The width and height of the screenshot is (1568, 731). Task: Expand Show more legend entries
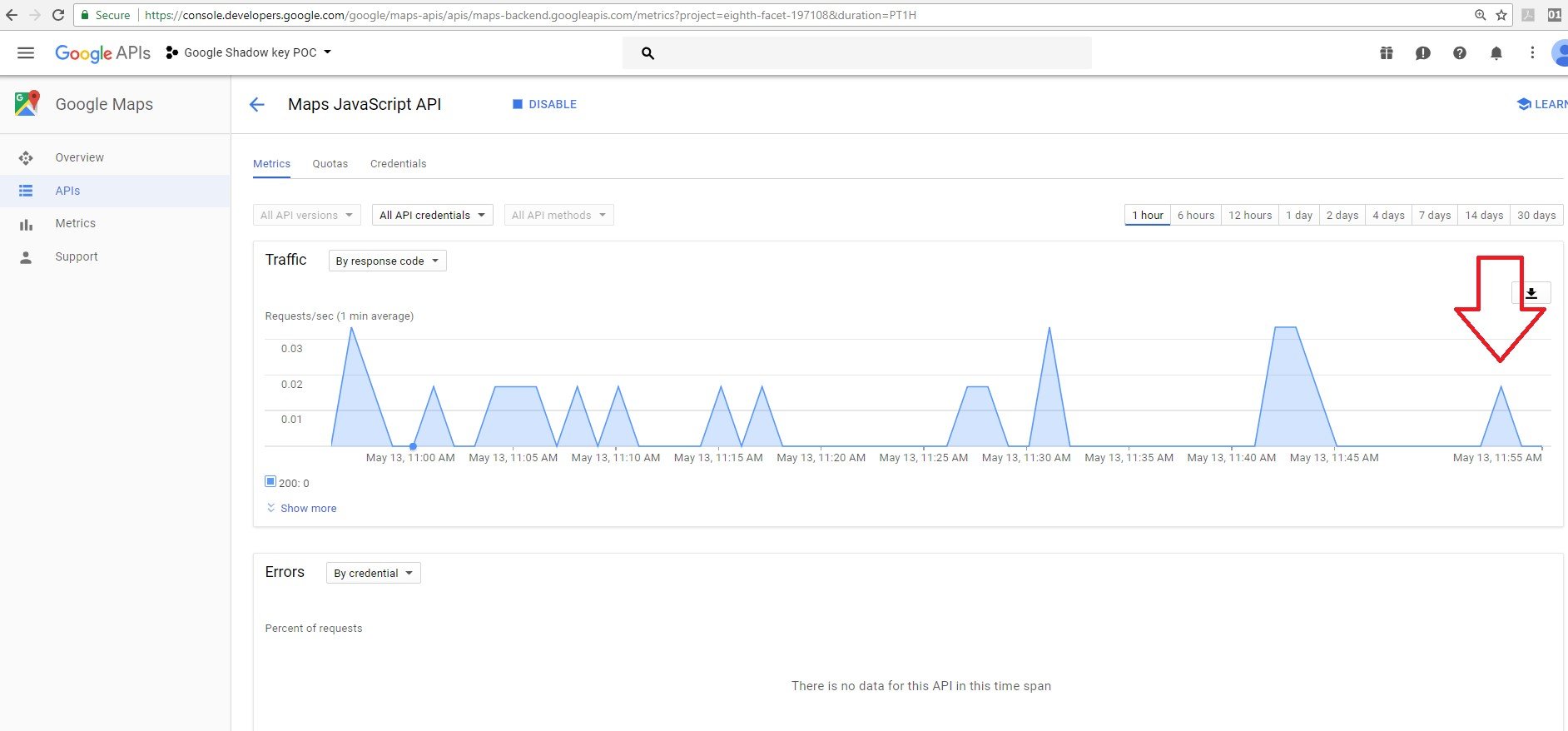point(301,508)
